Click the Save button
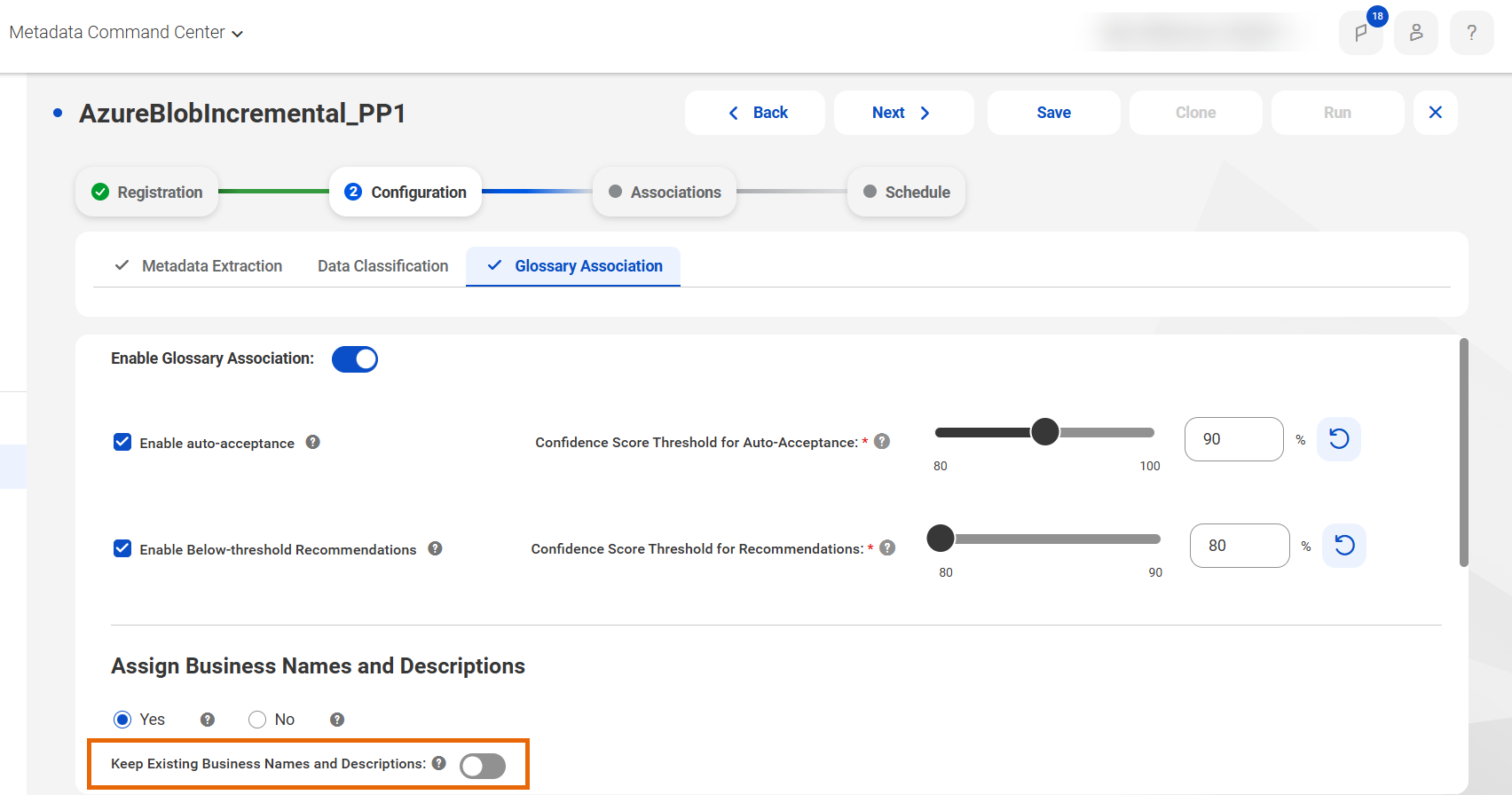This screenshot has height=795, width=1512. pos(1054,113)
